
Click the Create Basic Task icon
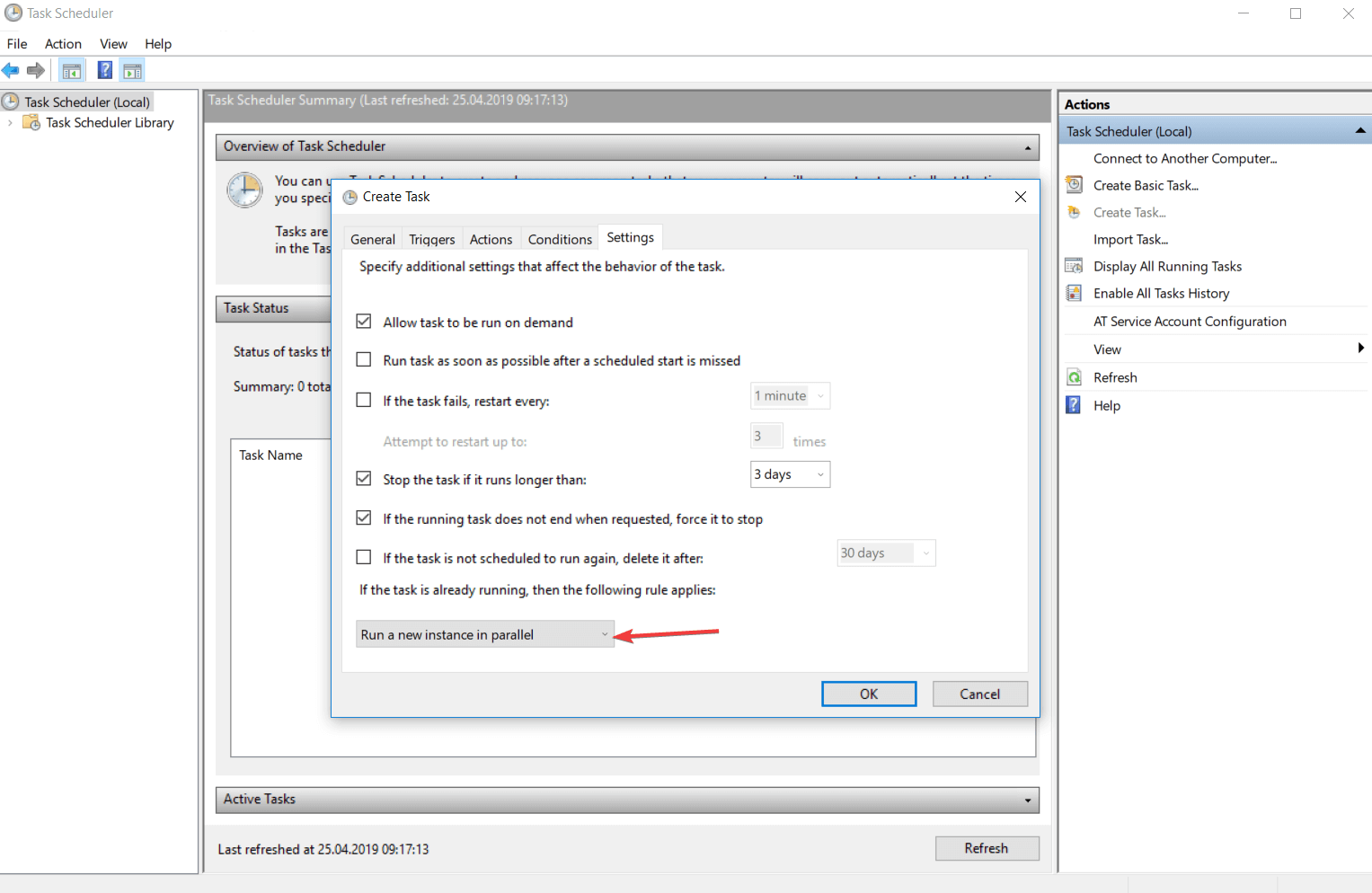[1074, 185]
